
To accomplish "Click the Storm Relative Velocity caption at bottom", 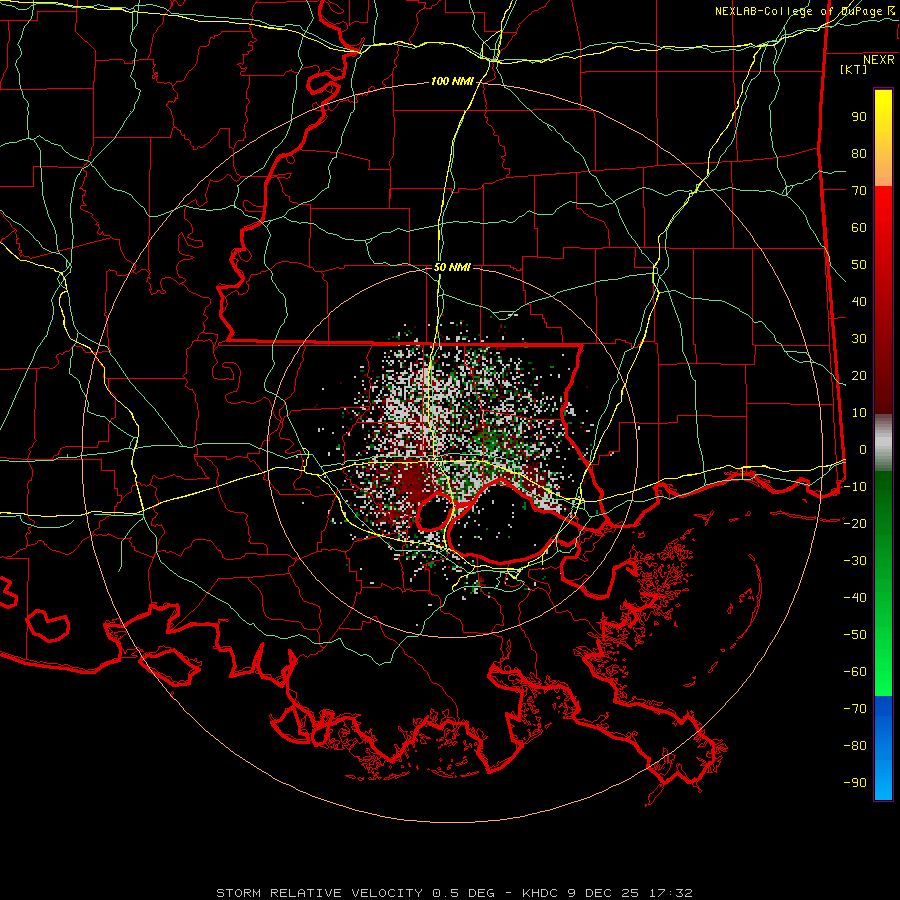I will (454, 893).
